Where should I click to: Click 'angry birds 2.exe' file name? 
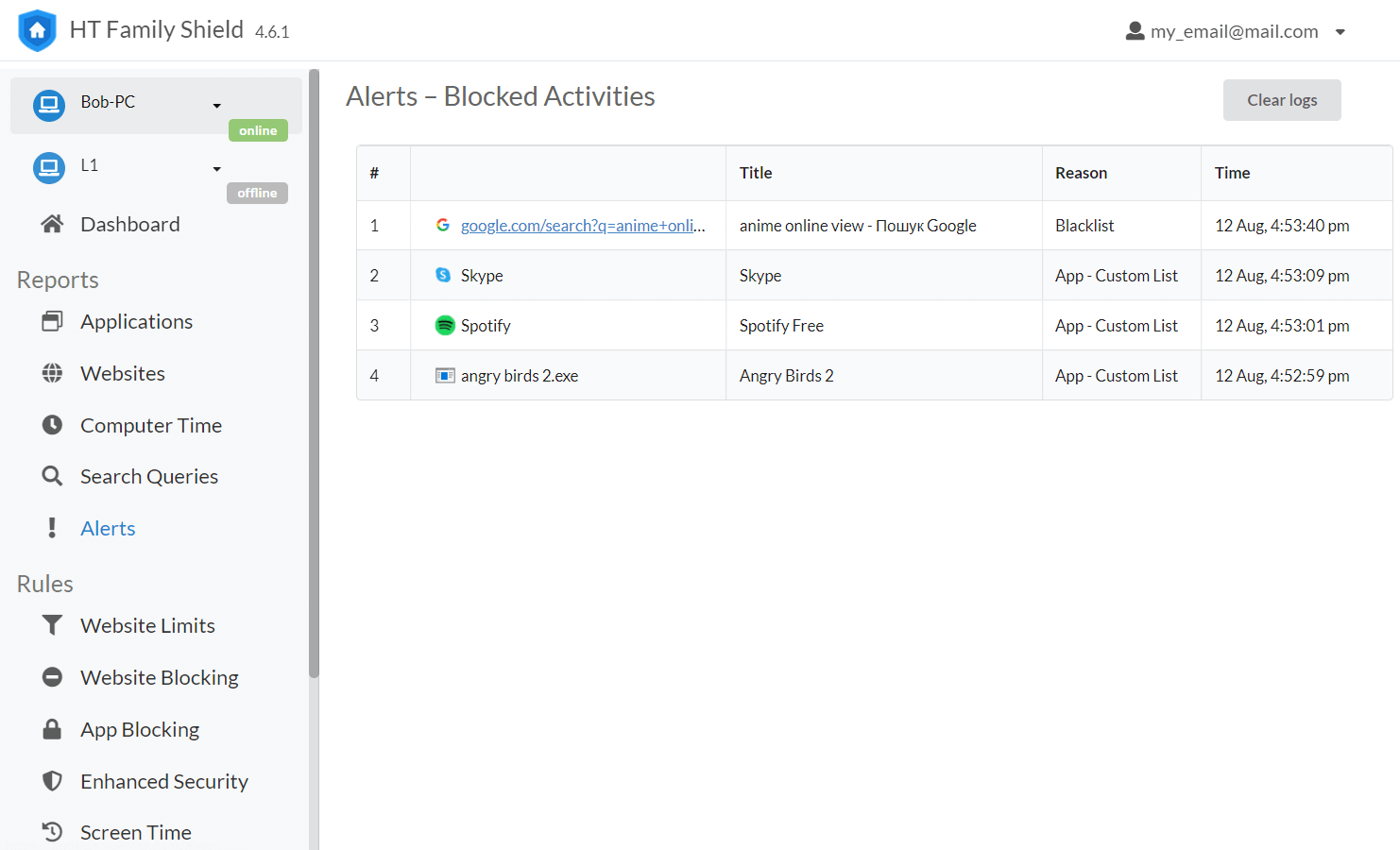tap(520, 375)
